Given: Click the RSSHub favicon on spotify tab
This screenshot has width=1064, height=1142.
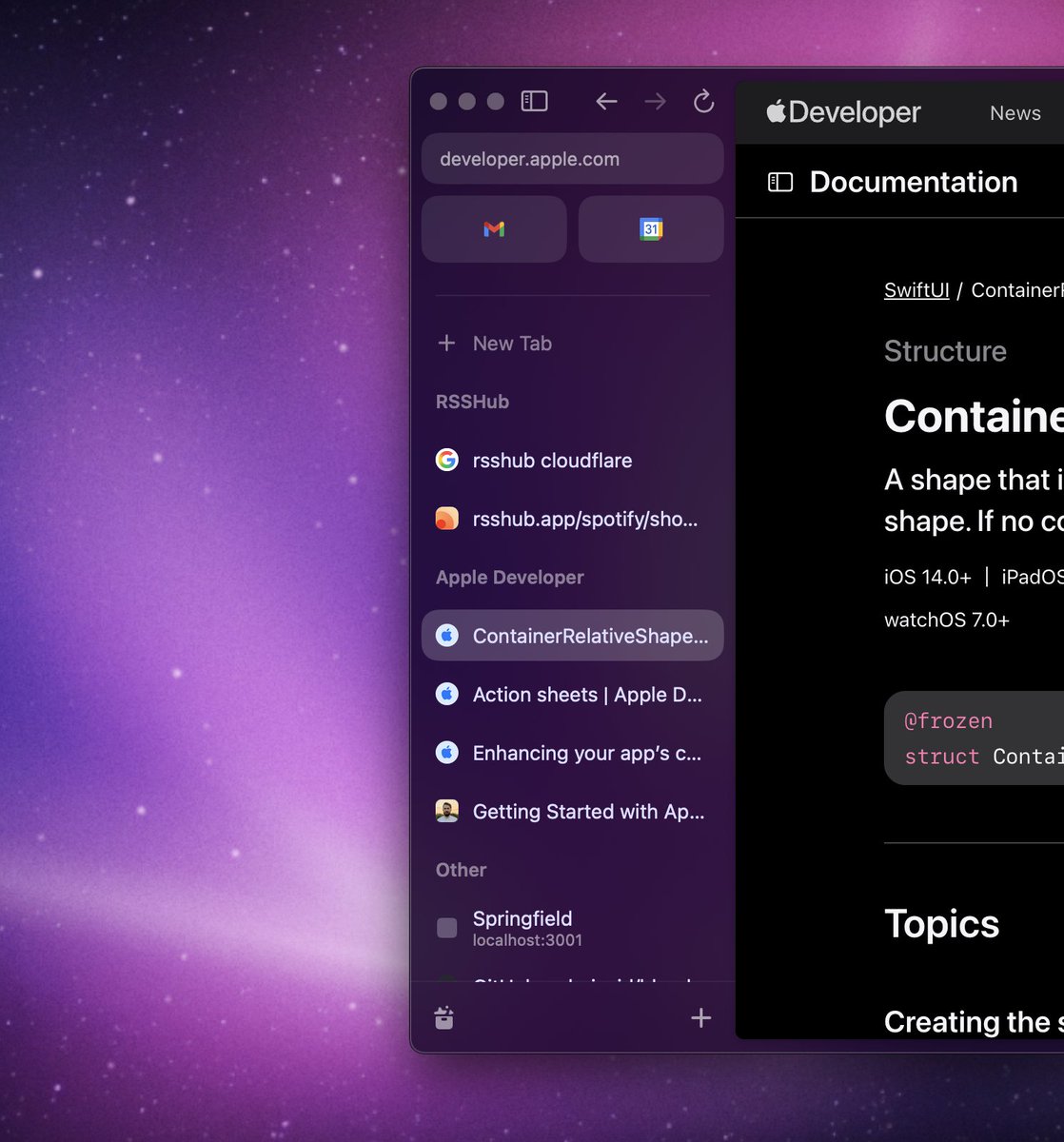Looking at the screenshot, I should pos(446,519).
